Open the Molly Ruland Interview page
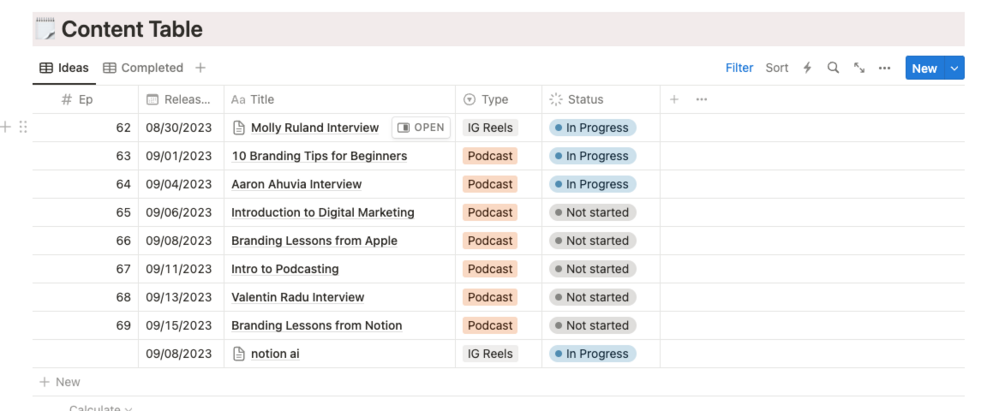The image size is (1005, 411). 419,128
